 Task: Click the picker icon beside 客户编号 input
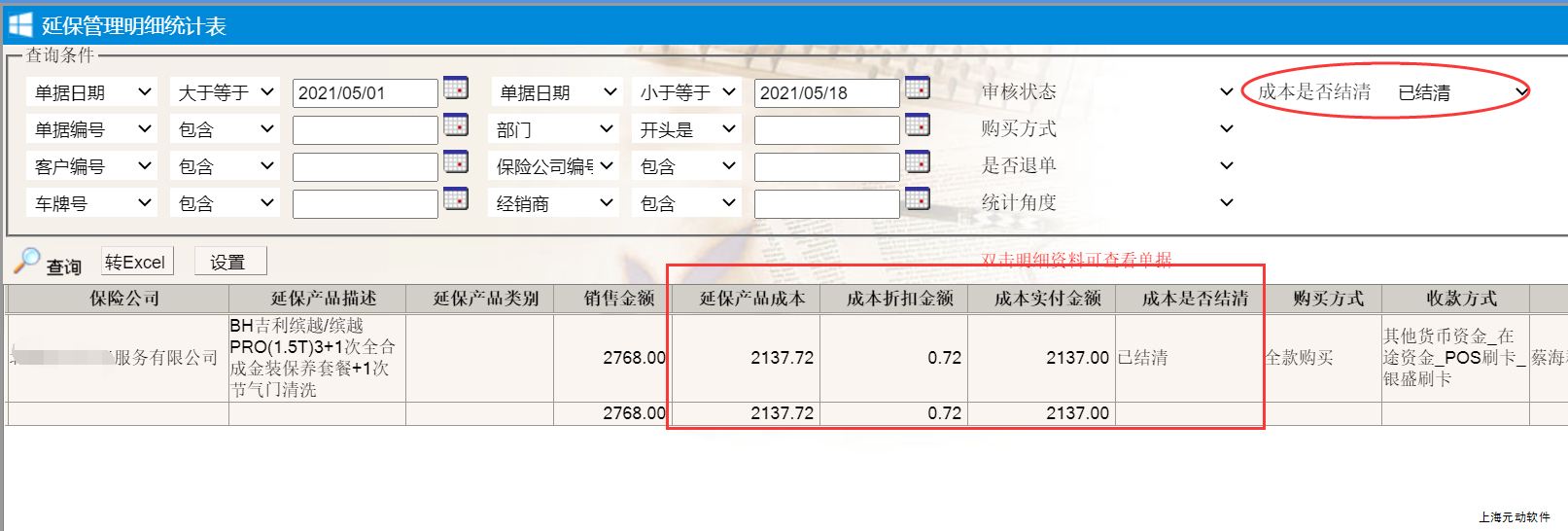[x=455, y=162]
